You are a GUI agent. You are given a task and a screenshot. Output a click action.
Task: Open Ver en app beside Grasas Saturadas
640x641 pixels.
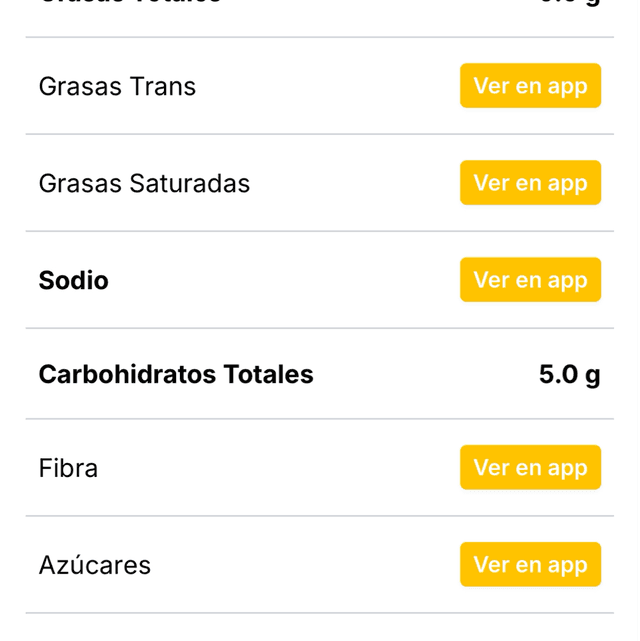[x=530, y=183]
